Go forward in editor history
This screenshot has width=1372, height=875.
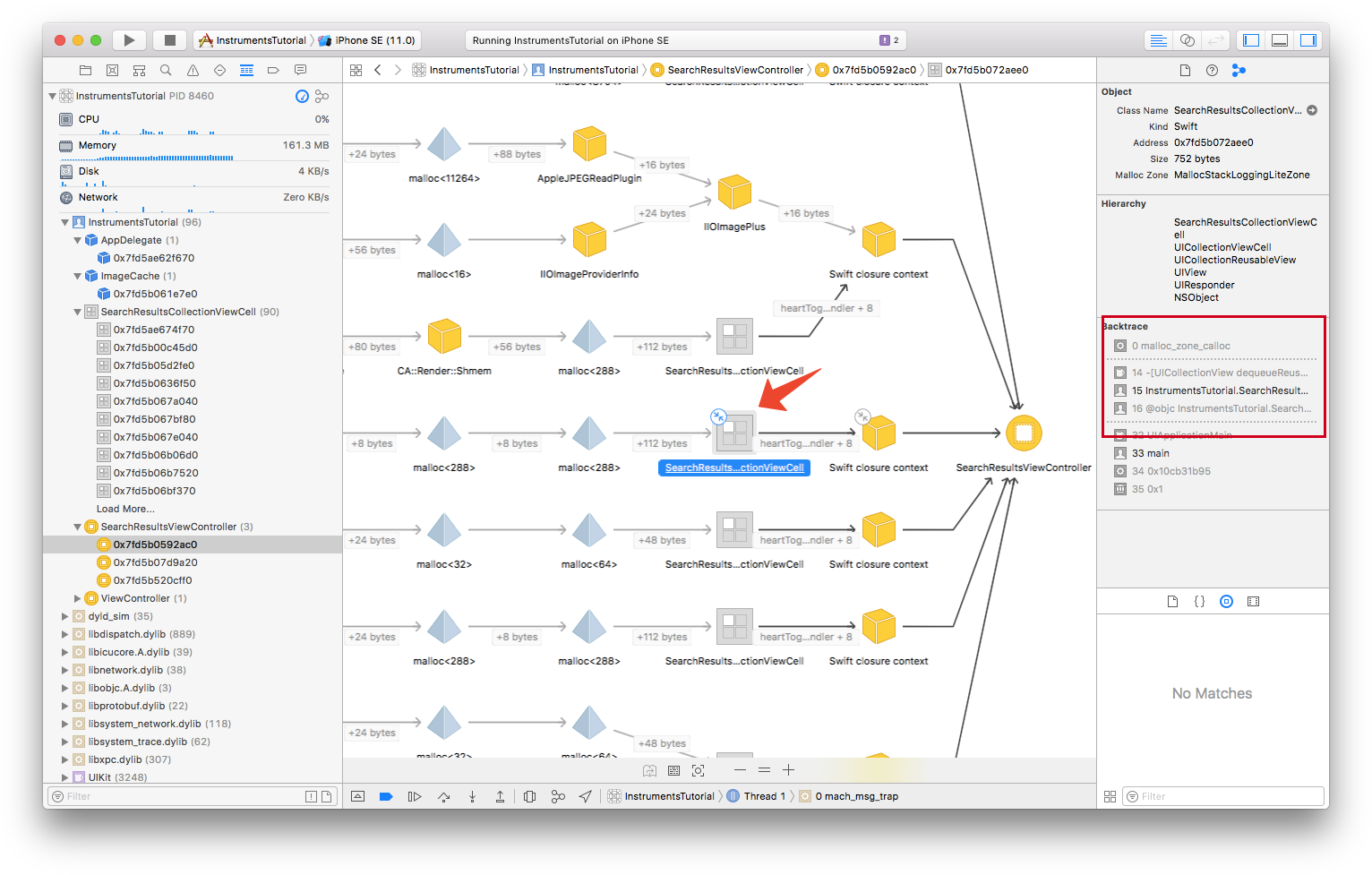[398, 70]
